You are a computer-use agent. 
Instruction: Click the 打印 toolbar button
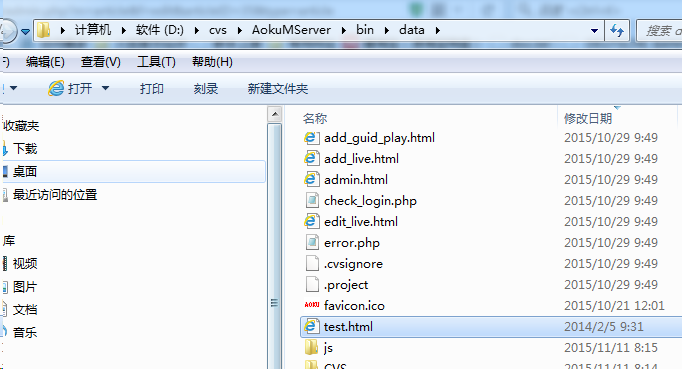(151, 89)
